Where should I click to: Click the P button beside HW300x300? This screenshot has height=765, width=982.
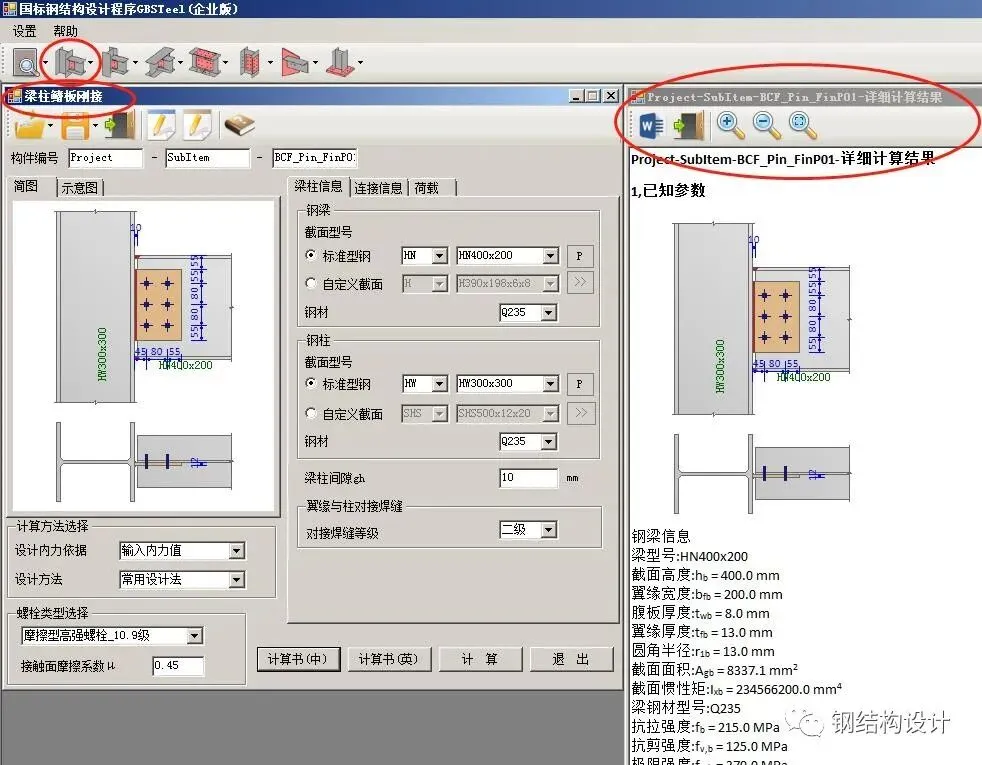pyautogui.click(x=579, y=383)
